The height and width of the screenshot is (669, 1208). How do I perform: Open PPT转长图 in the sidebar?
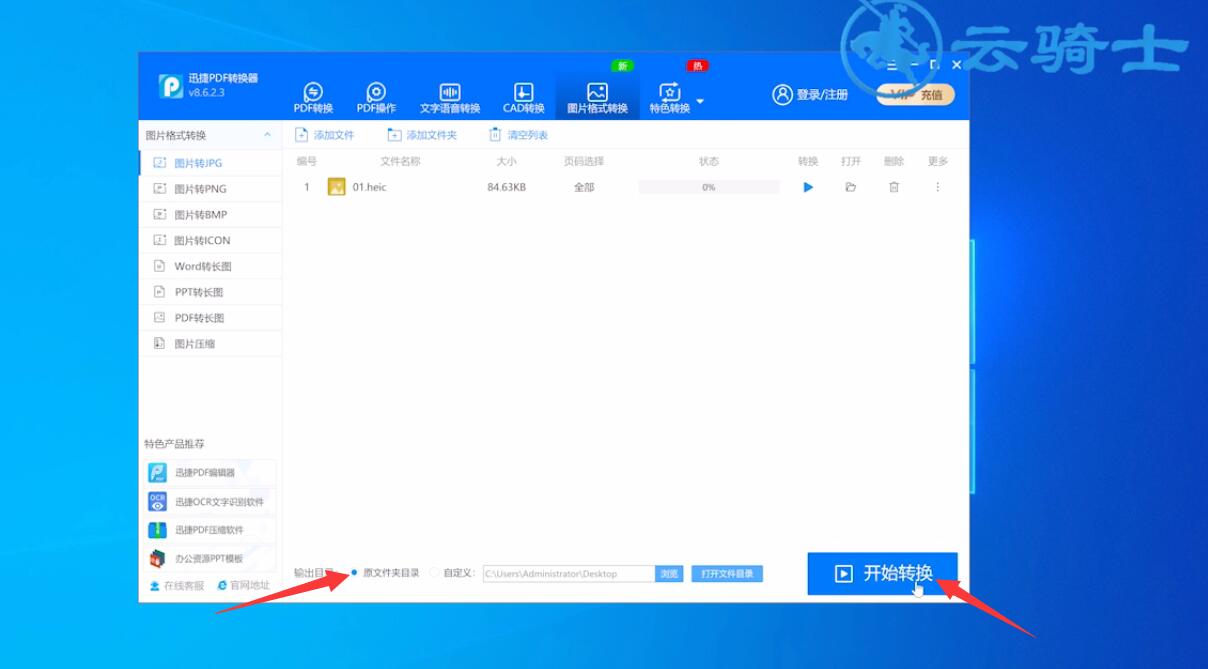coord(210,293)
